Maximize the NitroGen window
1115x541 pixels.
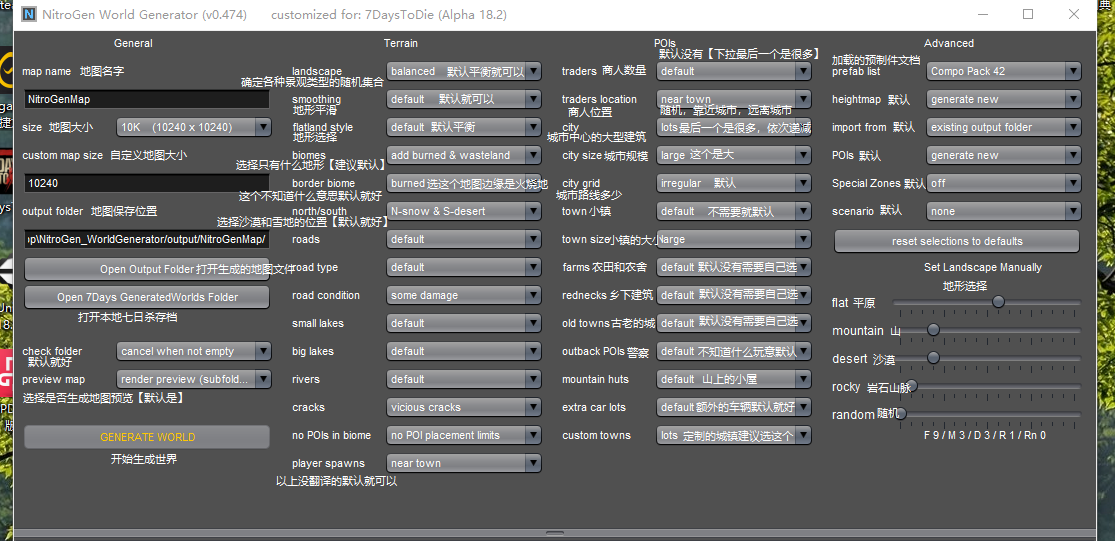click(1028, 14)
